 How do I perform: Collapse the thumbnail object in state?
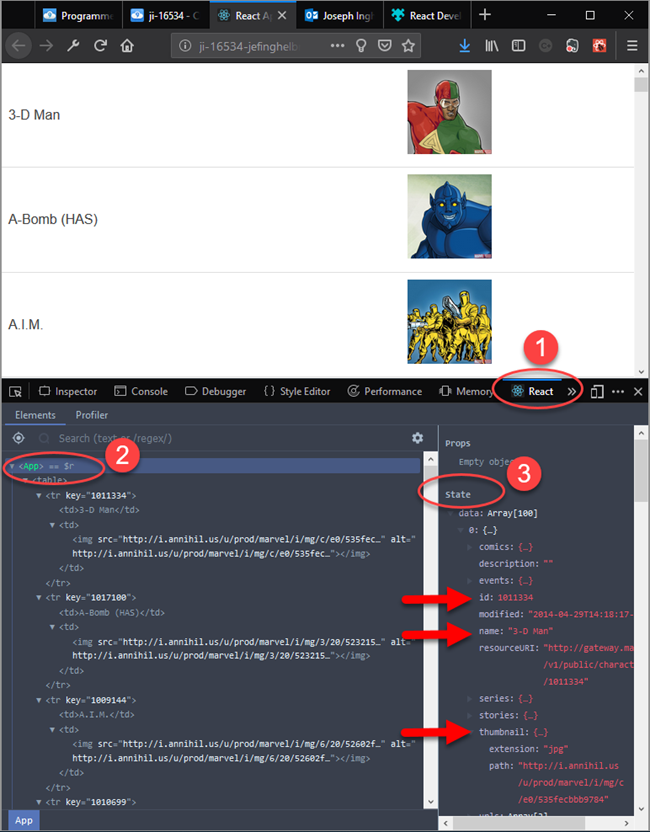(470, 732)
